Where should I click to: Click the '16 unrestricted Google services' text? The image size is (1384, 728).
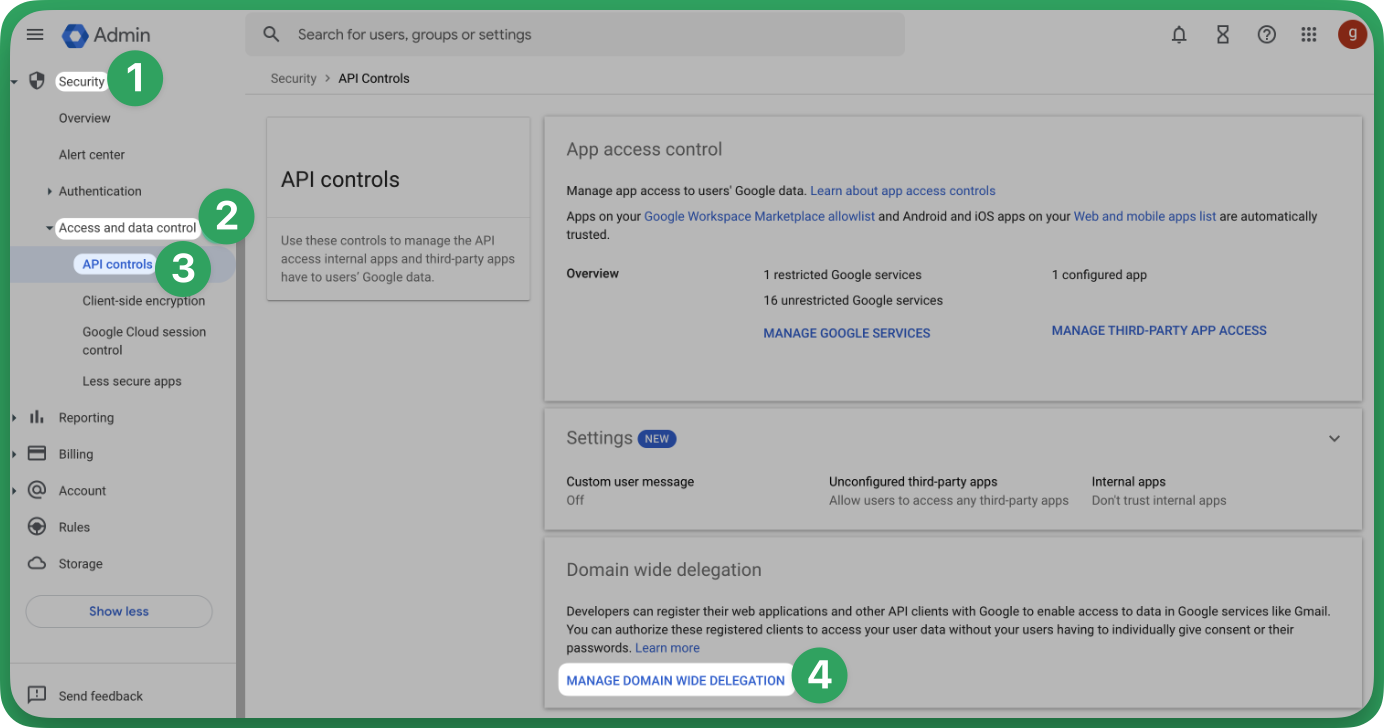[853, 300]
